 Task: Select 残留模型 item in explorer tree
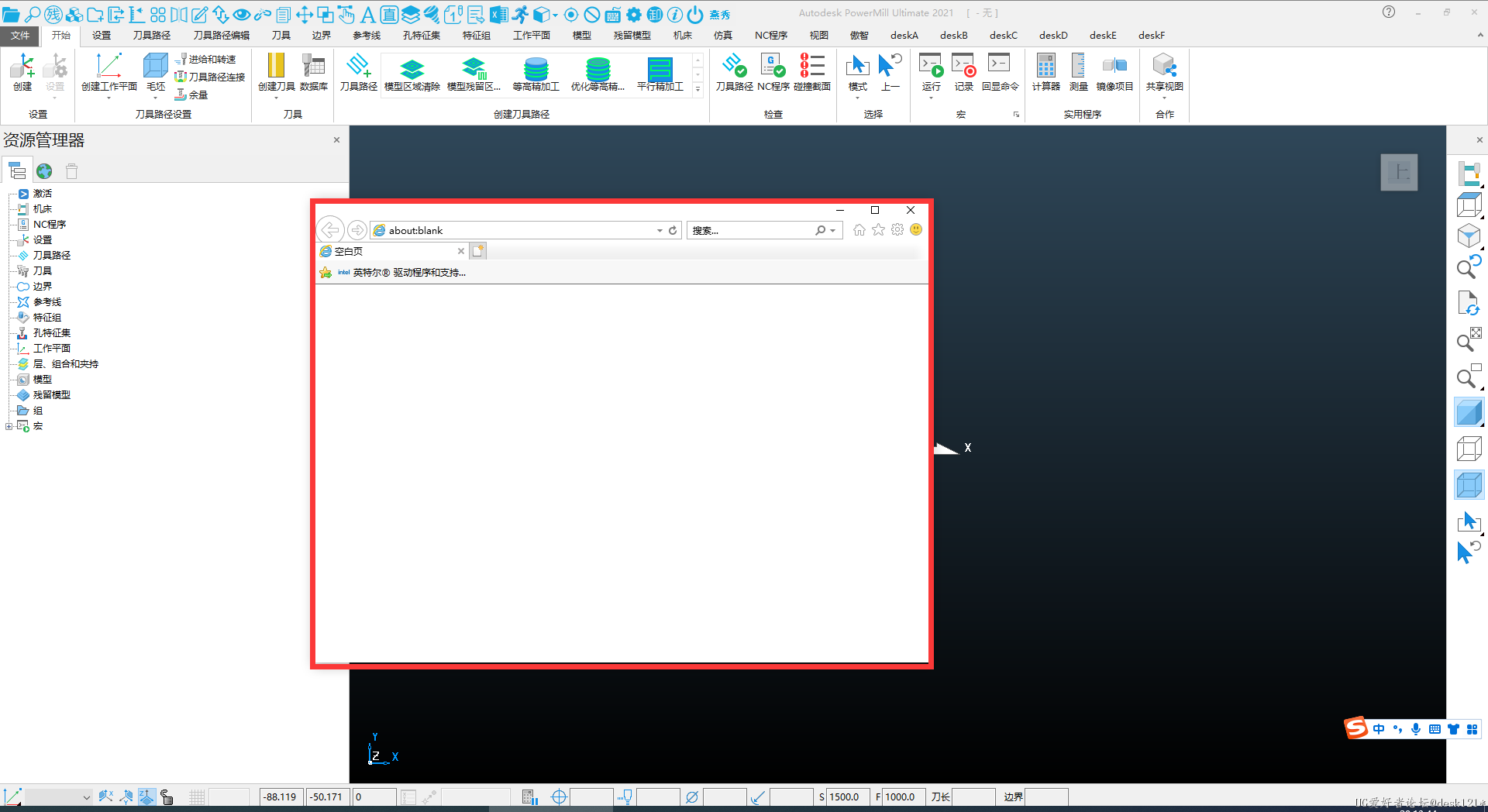52,394
